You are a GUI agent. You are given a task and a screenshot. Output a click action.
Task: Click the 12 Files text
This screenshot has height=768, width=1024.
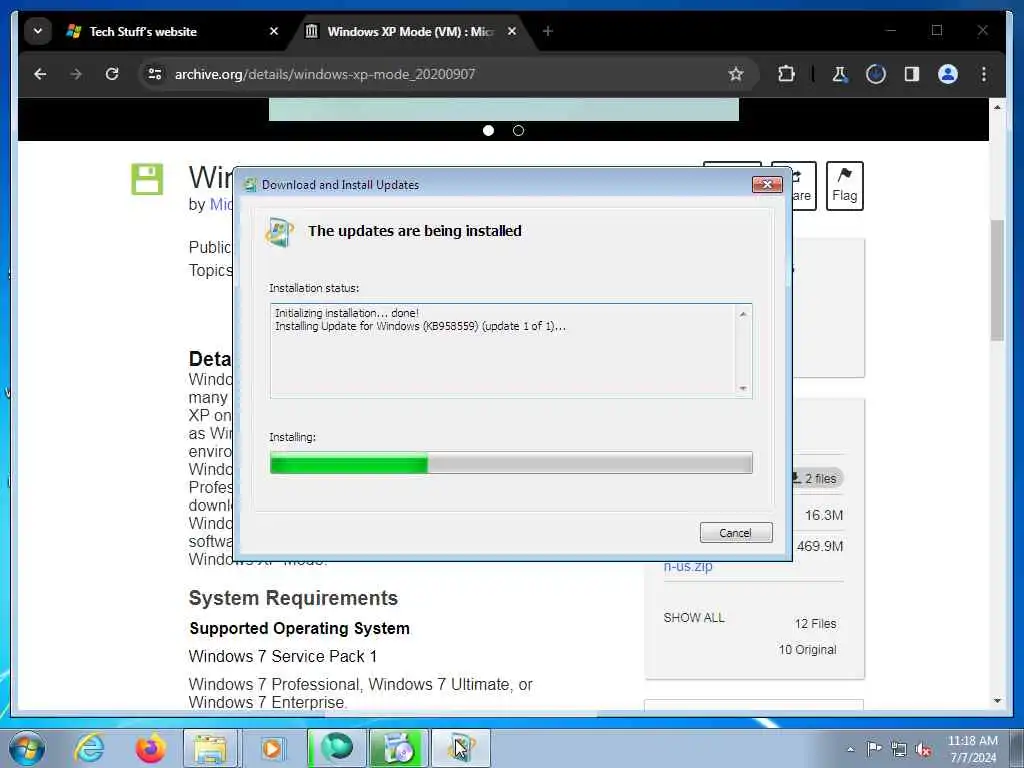[x=815, y=624]
